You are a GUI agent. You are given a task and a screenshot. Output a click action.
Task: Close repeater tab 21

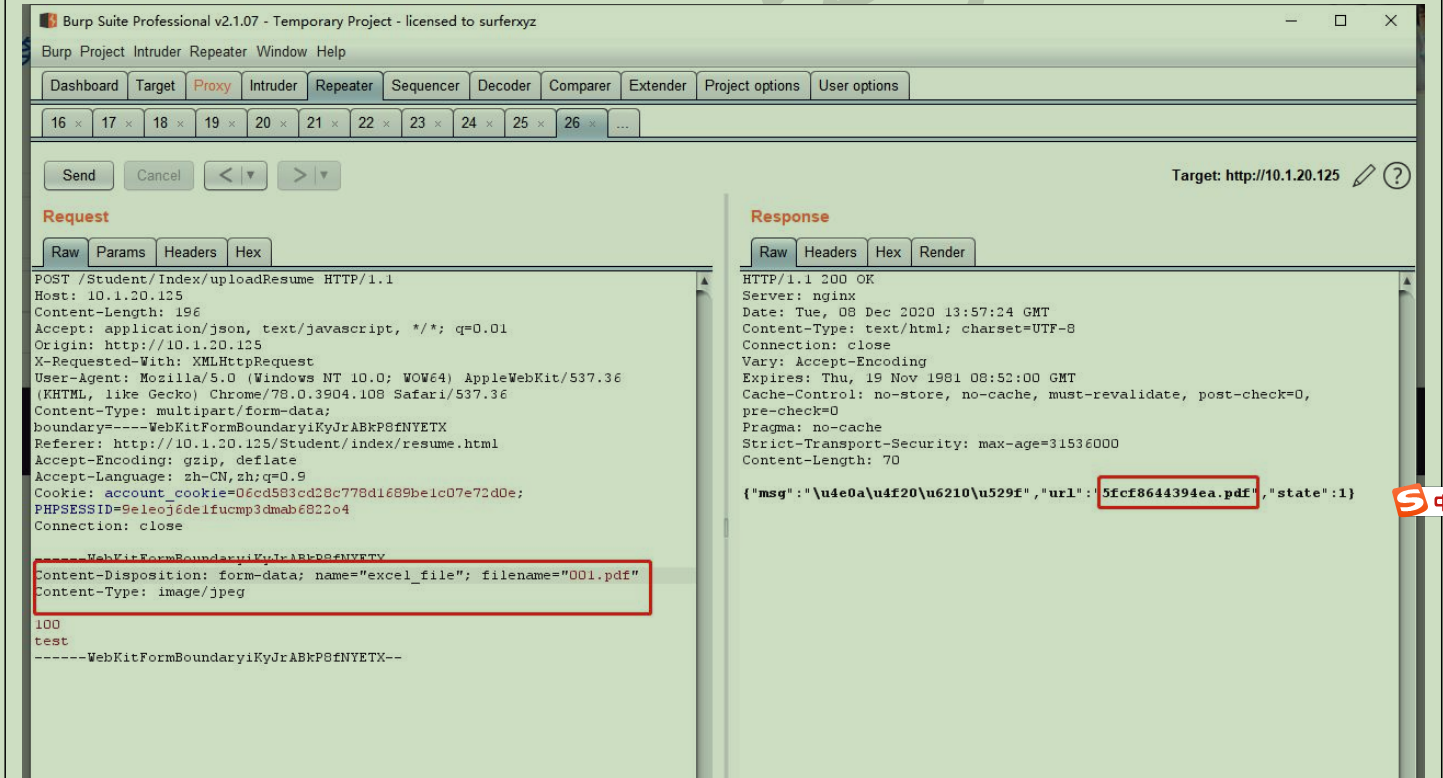[335, 124]
